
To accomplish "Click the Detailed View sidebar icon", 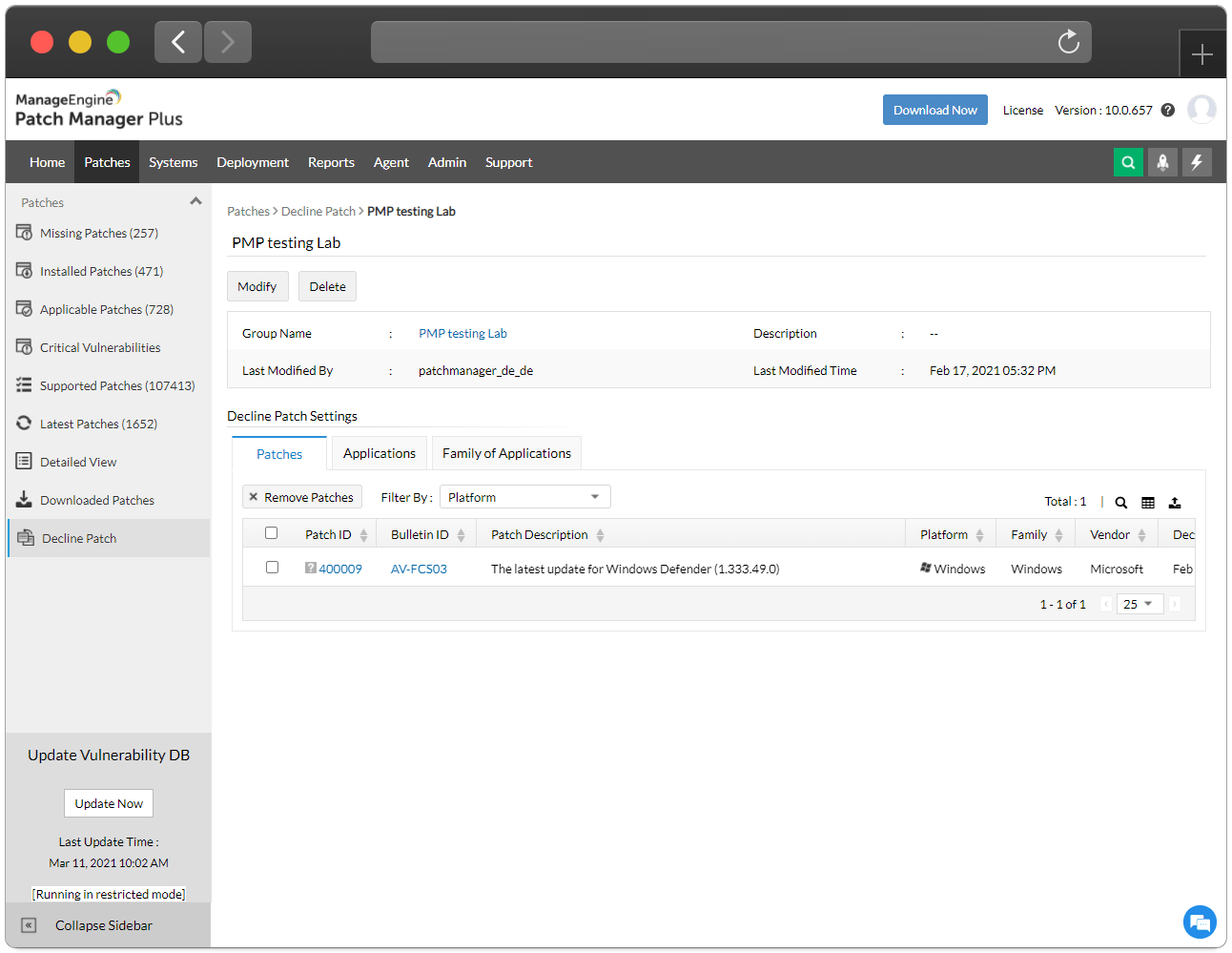I will click(x=25, y=461).
